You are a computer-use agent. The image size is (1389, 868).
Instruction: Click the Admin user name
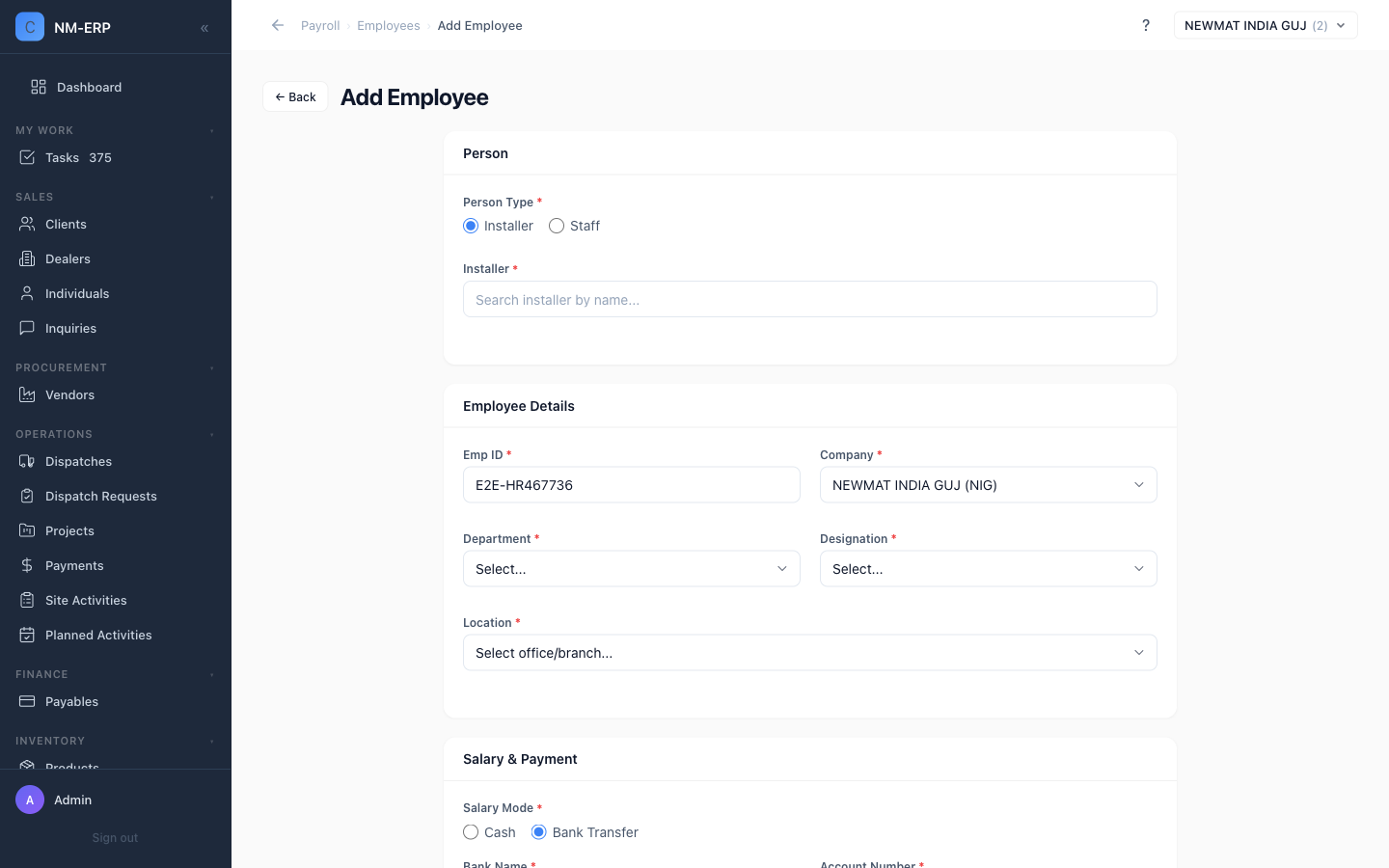click(x=73, y=800)
